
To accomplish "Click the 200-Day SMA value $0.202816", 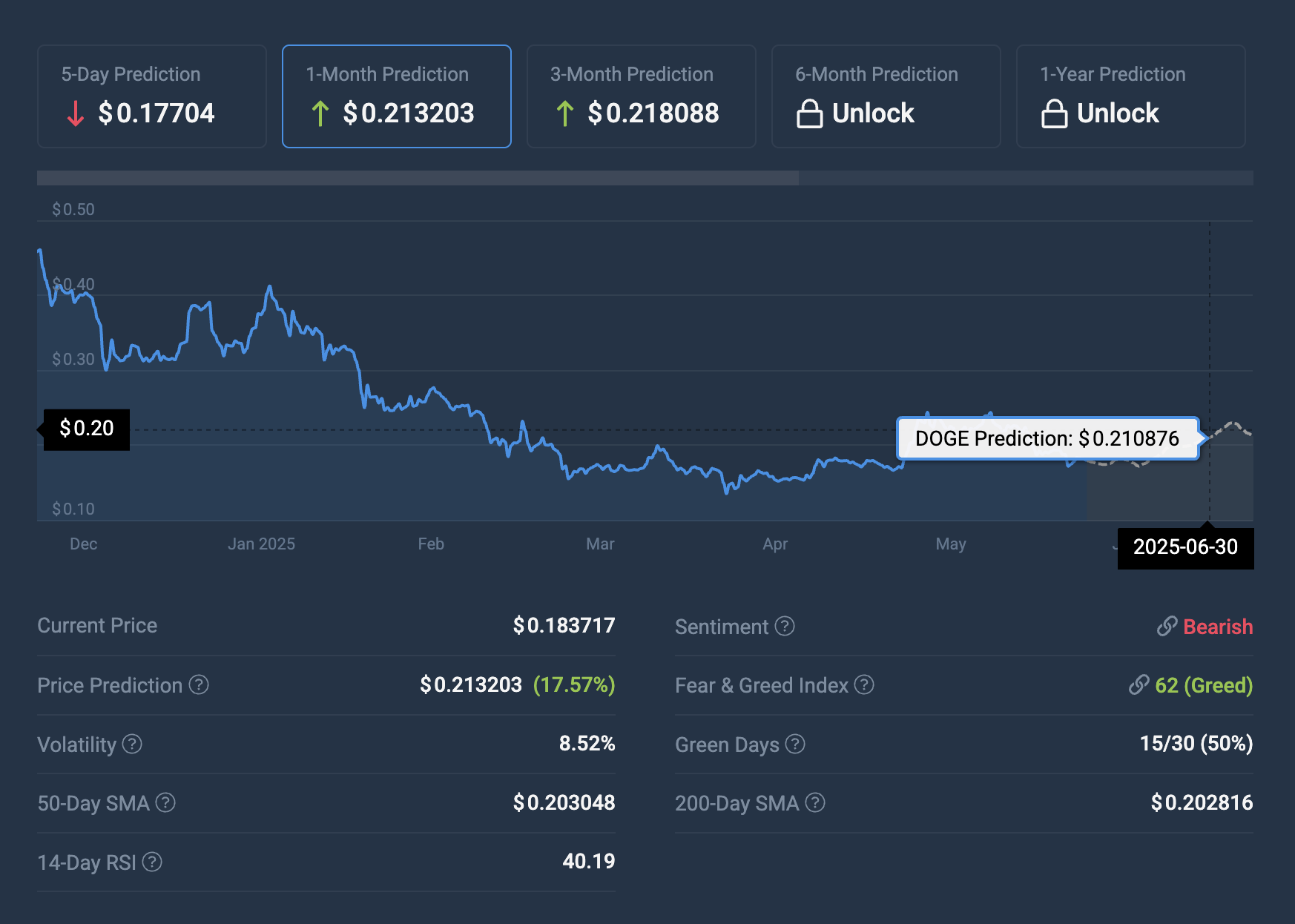I will coord(1202,802).
